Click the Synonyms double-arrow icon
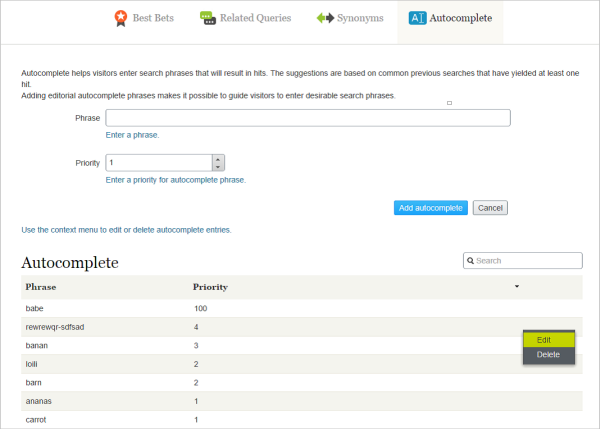Screen dimensions: 600x429 pyautogui.click(x=325, y=18)
